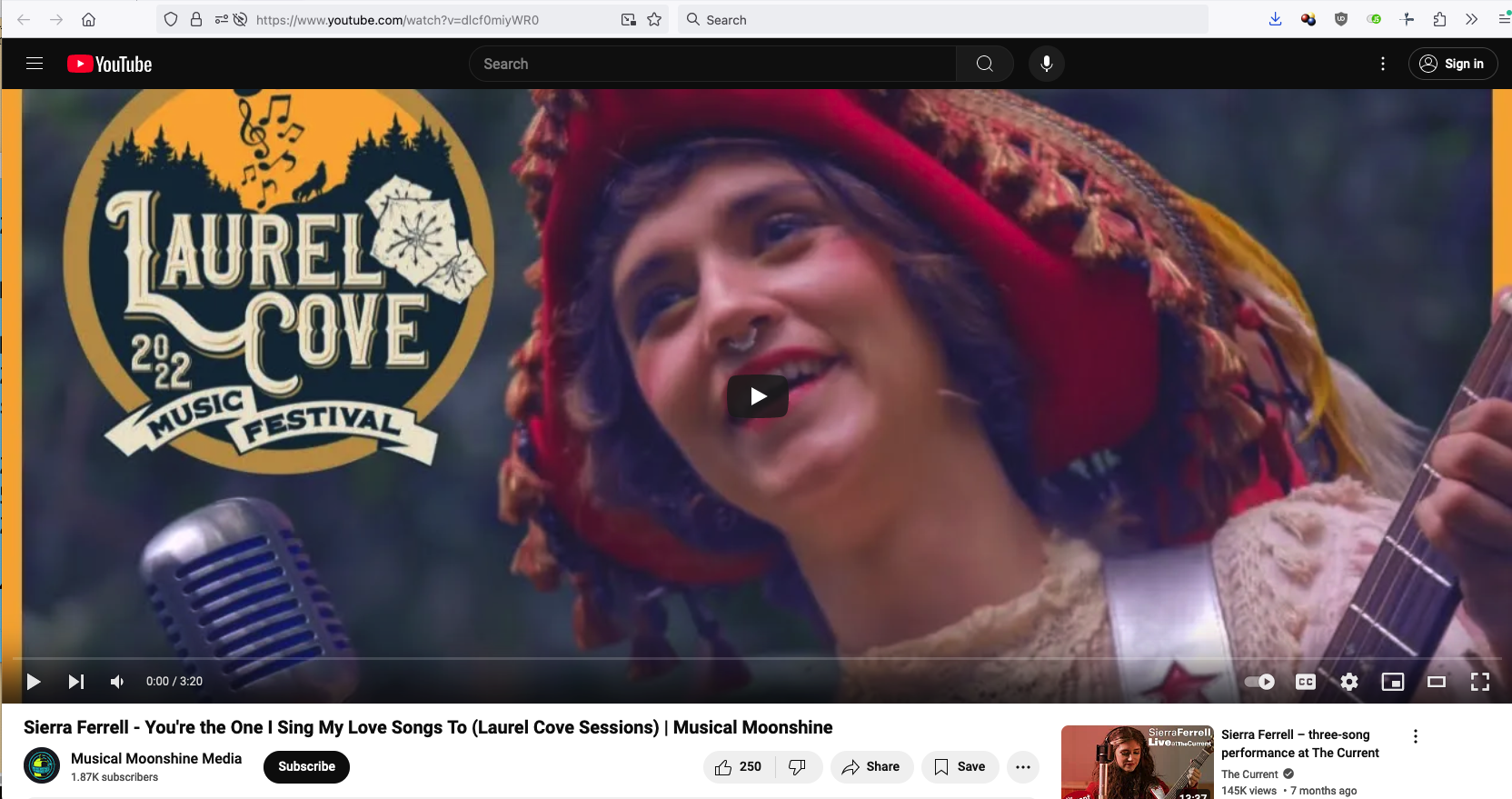Open the site permissions icon in the address bar
The image size is (1512, 799).
click(x=221, y=19)
